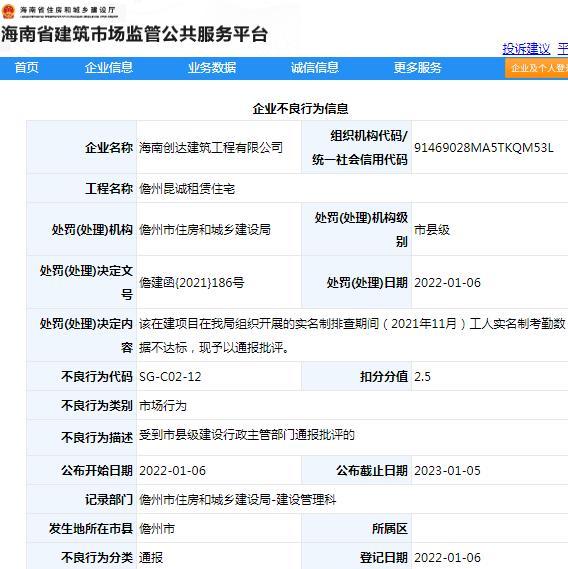Click the platform title 海南省建筑市场监管公共服务平台
Viewport: 568px width, 569px height.
point(134,34)
